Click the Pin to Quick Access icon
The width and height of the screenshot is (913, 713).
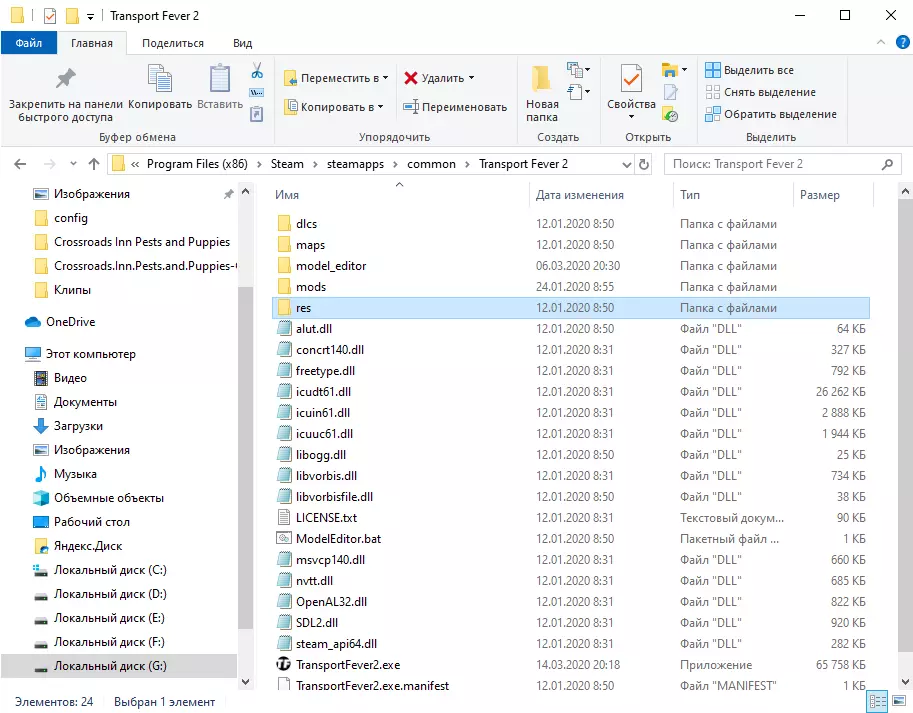point(65,78)
